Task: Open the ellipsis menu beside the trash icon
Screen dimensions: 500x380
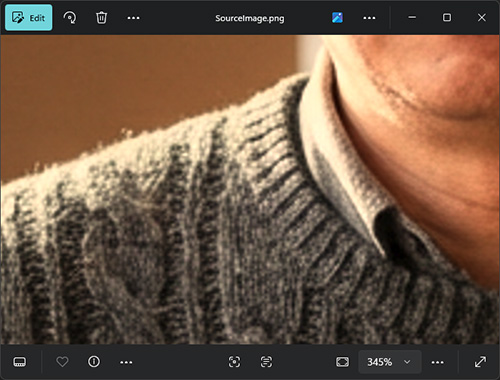Action: pos(133,18)
